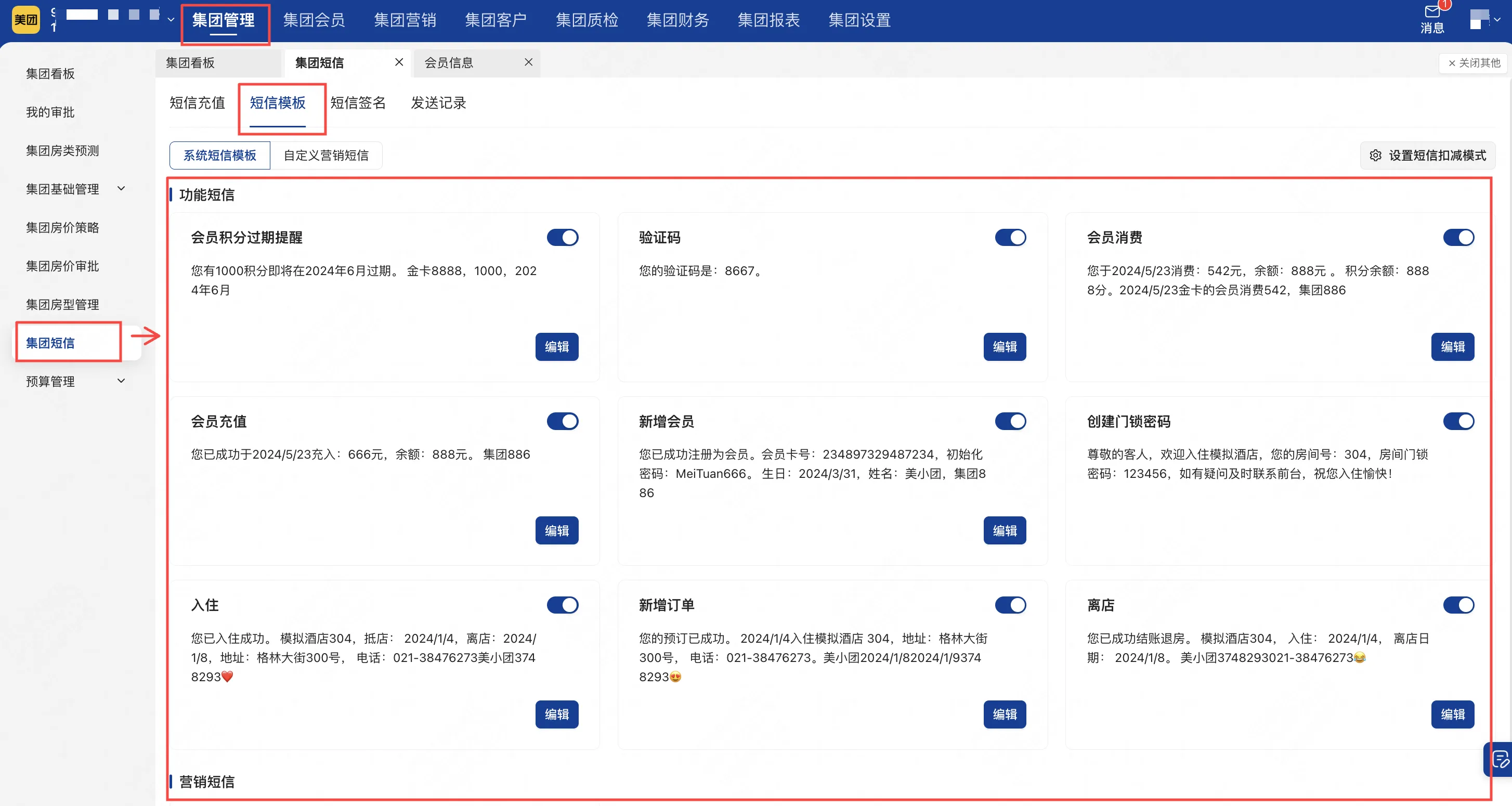Close the 会员信息 tab with X

click(528, 62)
